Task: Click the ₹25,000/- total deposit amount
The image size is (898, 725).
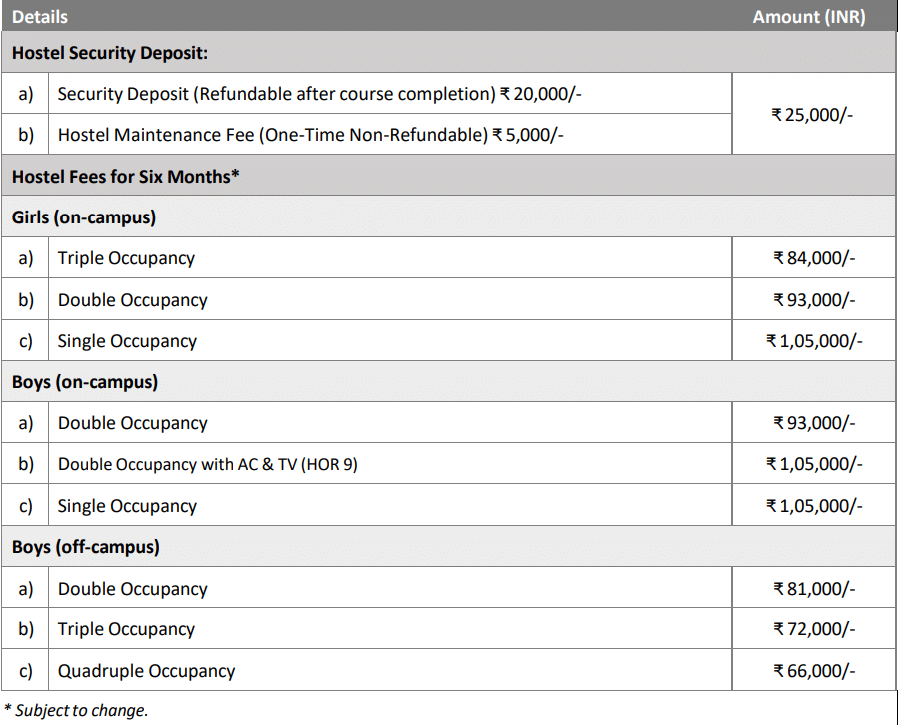Action: point(812,115)
